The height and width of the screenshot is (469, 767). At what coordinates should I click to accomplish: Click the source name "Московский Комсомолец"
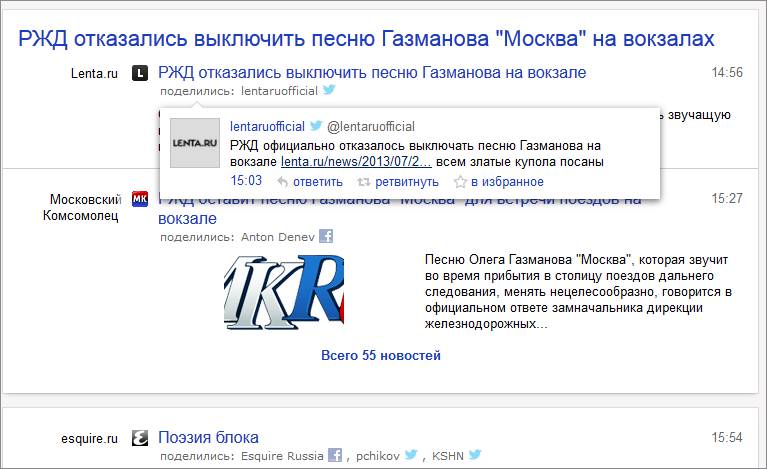coord(82,207)
